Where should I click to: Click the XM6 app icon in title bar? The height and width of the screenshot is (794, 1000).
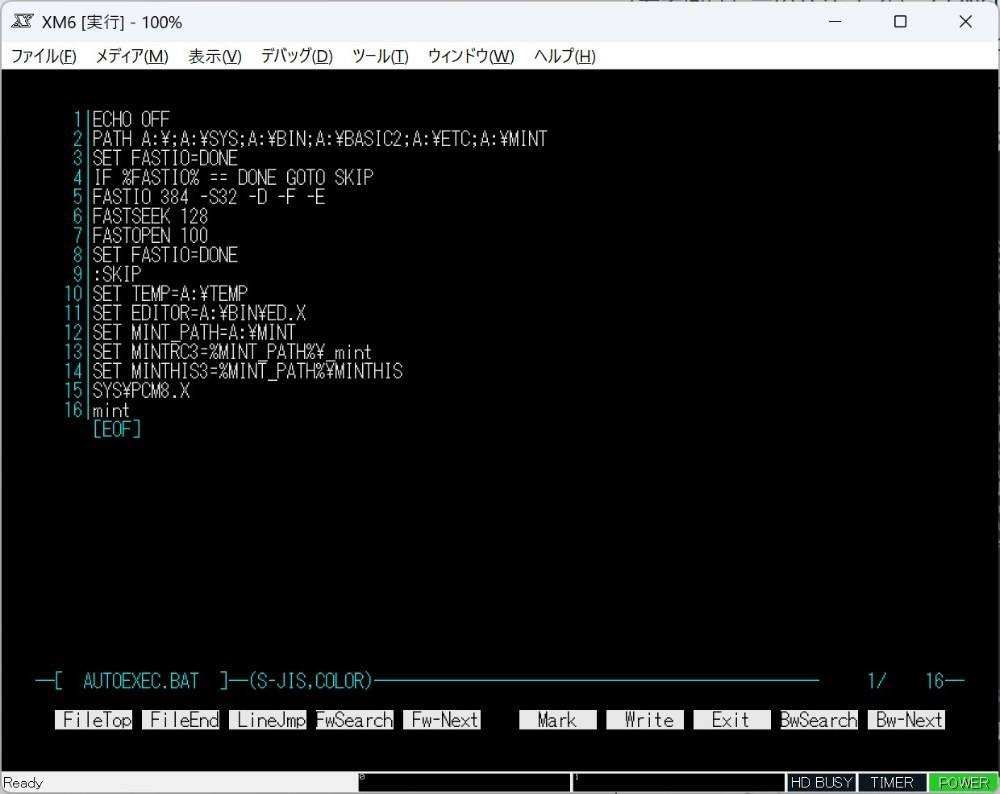point(22,22)
